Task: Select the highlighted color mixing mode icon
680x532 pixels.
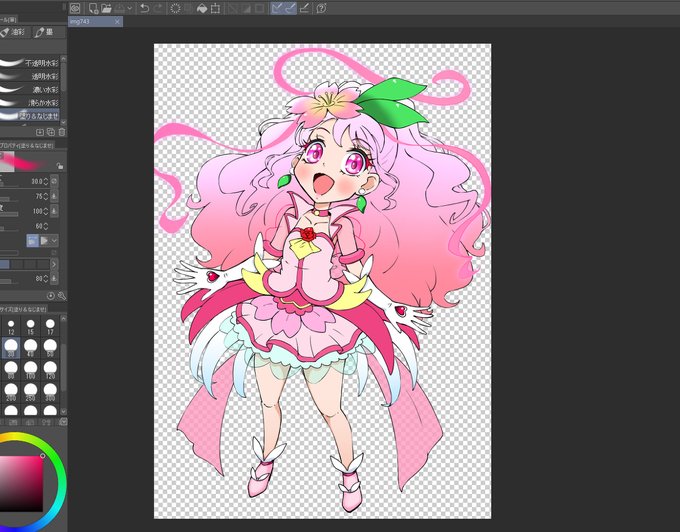Action: click(33, 241)
